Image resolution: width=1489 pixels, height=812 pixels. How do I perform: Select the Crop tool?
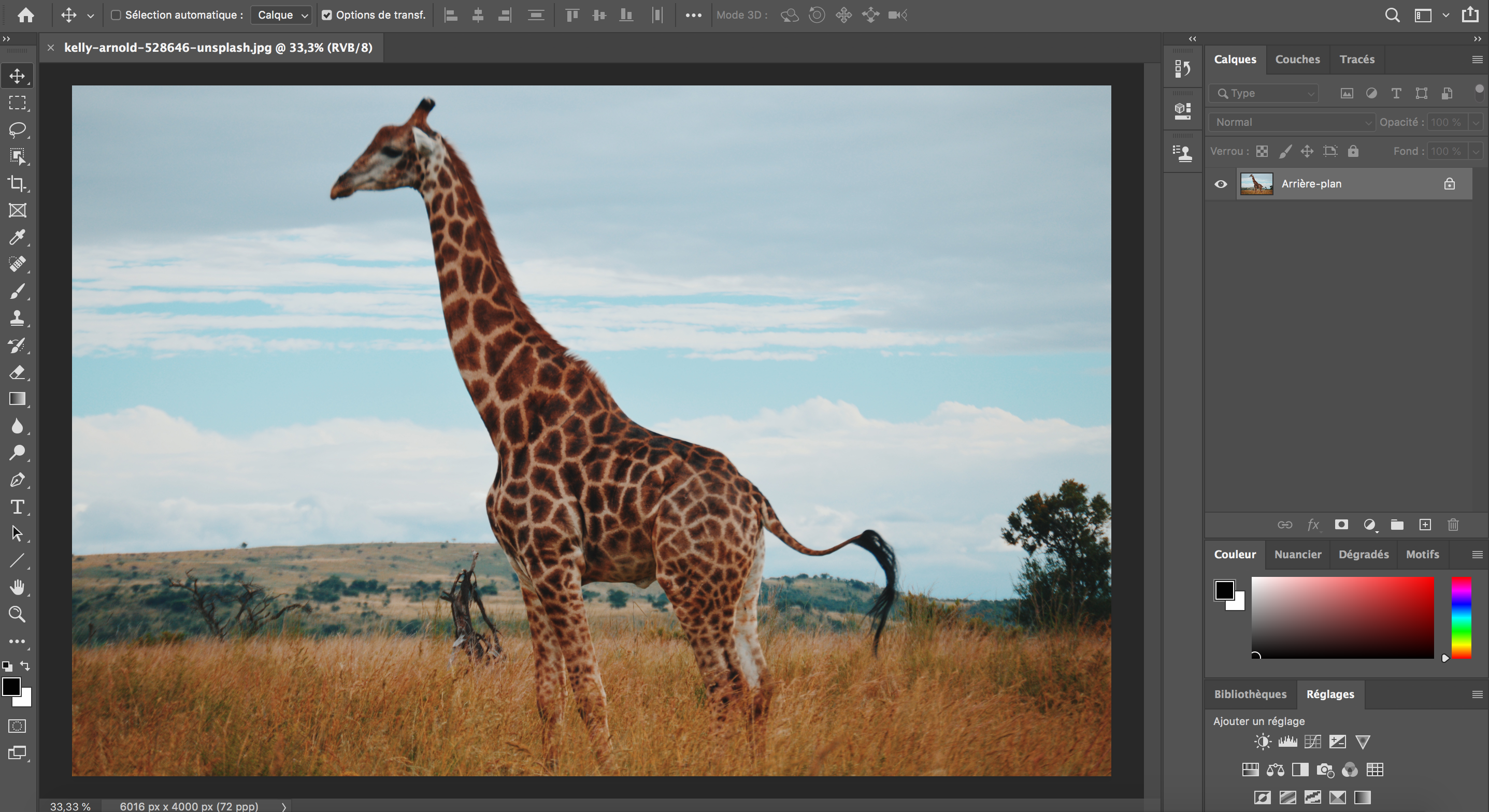click(17, 184)
